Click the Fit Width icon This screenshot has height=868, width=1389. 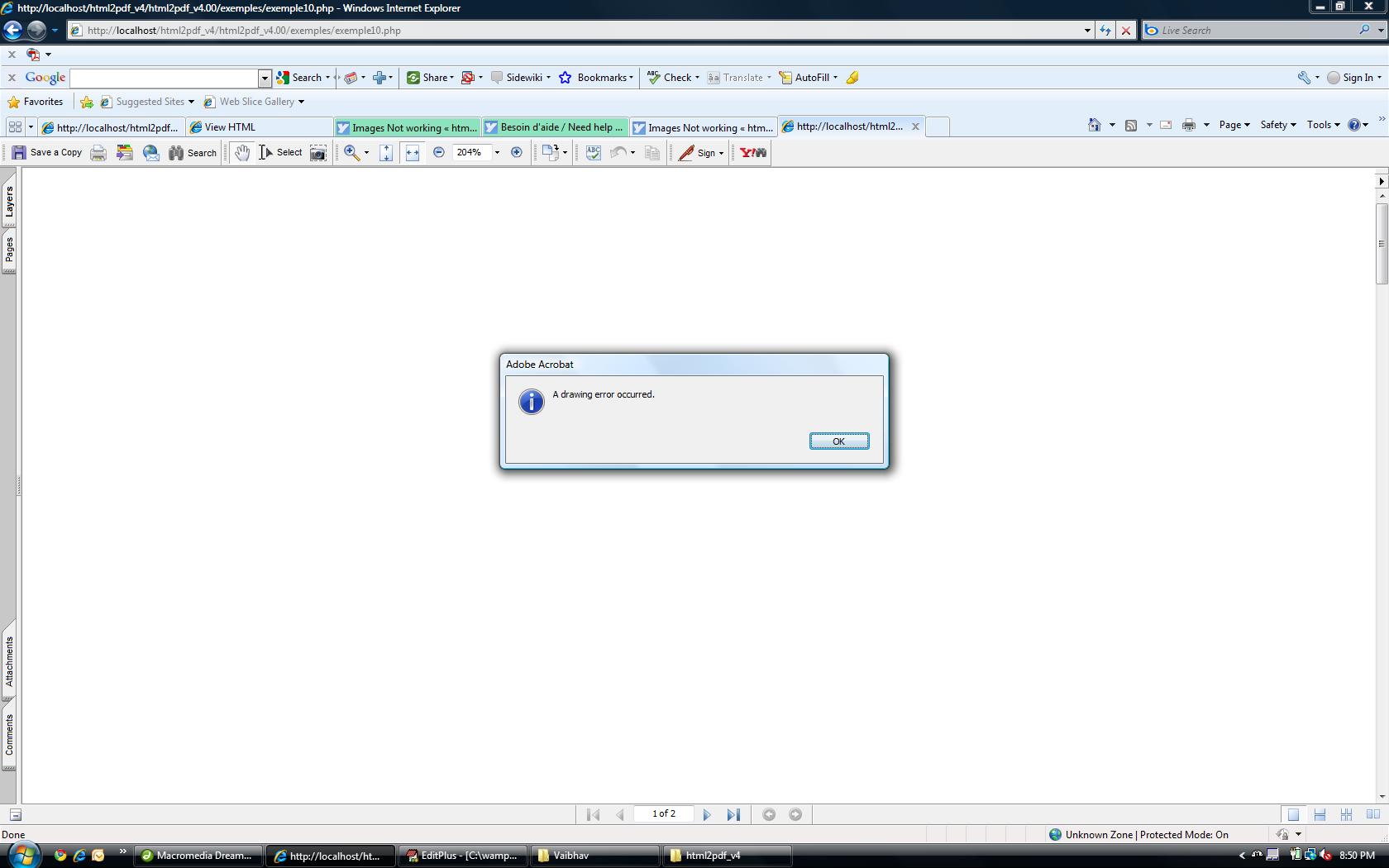click(413, 153)
